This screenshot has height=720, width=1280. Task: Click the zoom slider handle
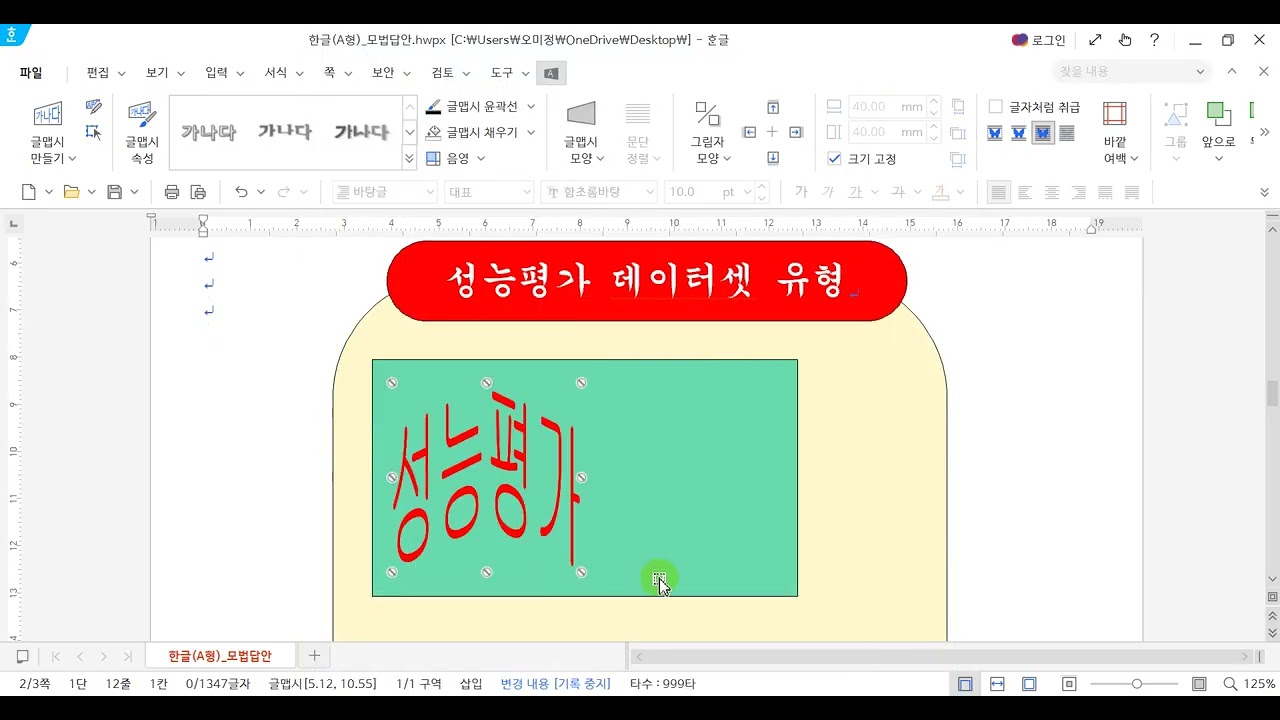[x=1137, y=684]
